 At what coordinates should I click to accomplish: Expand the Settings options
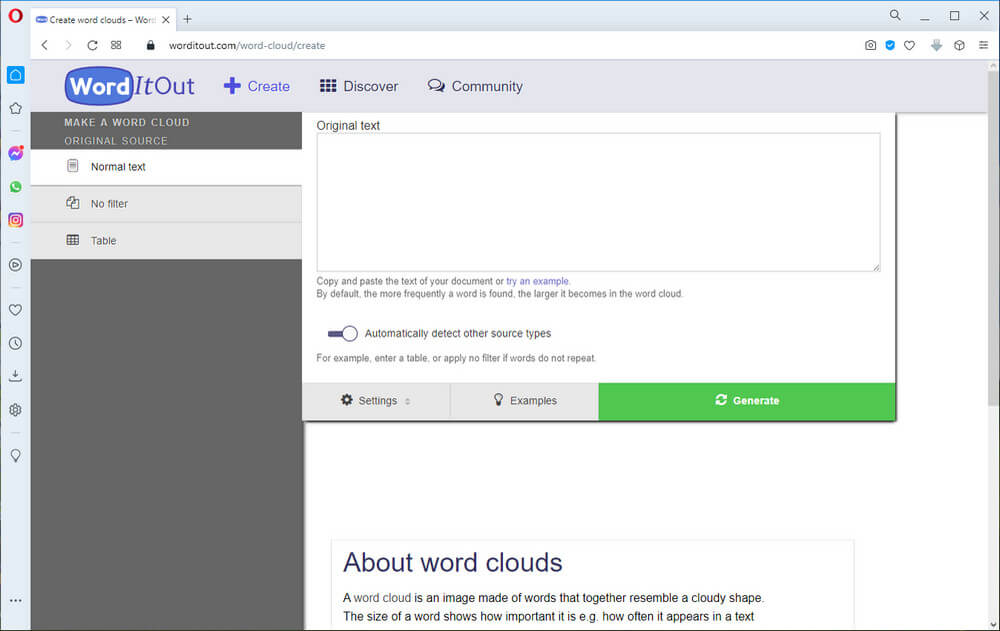[x=376, y=401]
